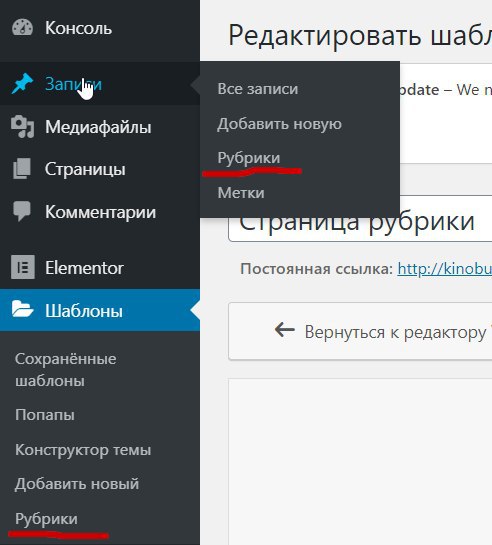Open Метки in the Записи flyout

click(241, 193)
